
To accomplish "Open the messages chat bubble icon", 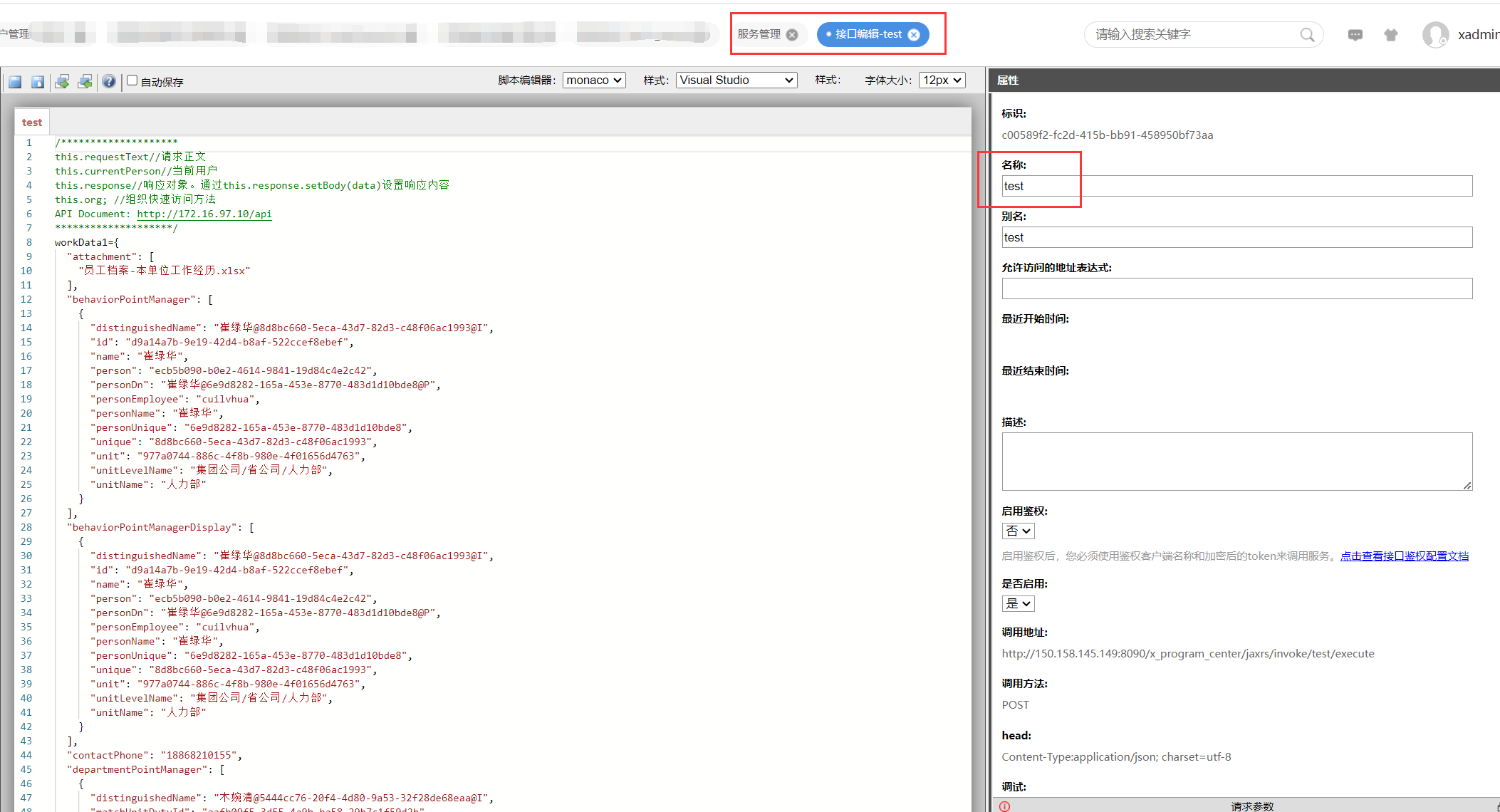I will (x=1355, y=34).
